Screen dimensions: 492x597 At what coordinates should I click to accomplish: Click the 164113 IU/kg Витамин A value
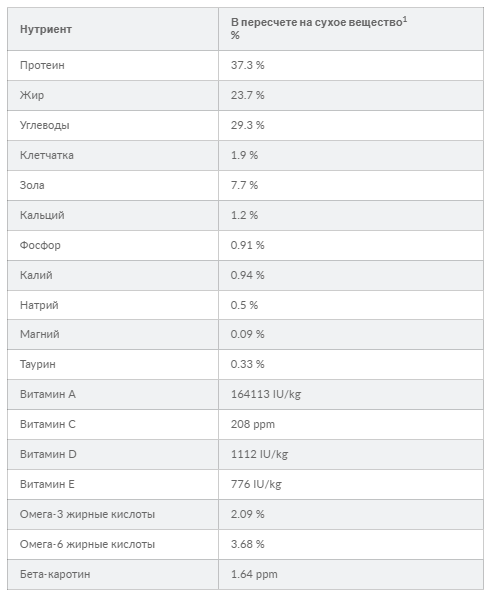tap(266, 394)
